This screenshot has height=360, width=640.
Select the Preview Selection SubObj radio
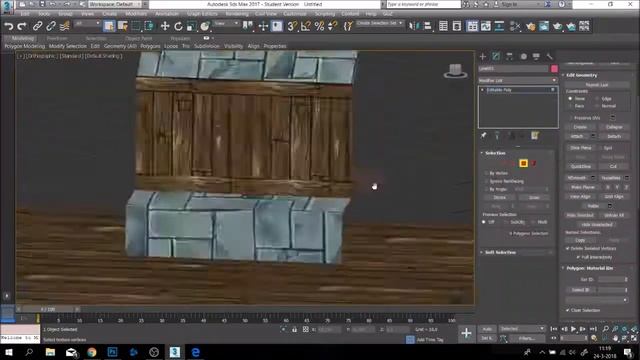point(506,222)
